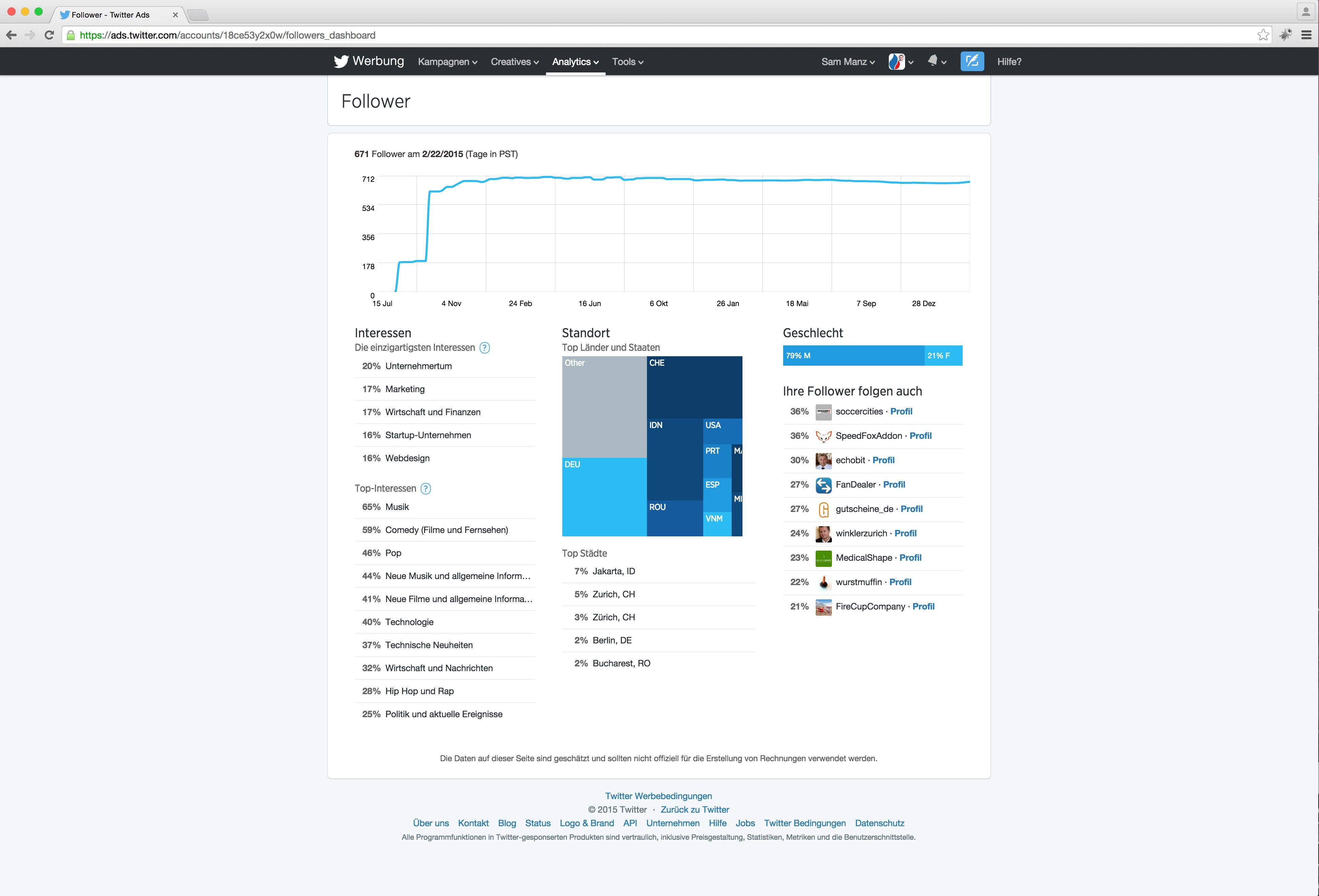The height and width of the screenshot is (896, 1319).
Task: Open the winklerzurich Profil link
Action: (x=905, y=533)
